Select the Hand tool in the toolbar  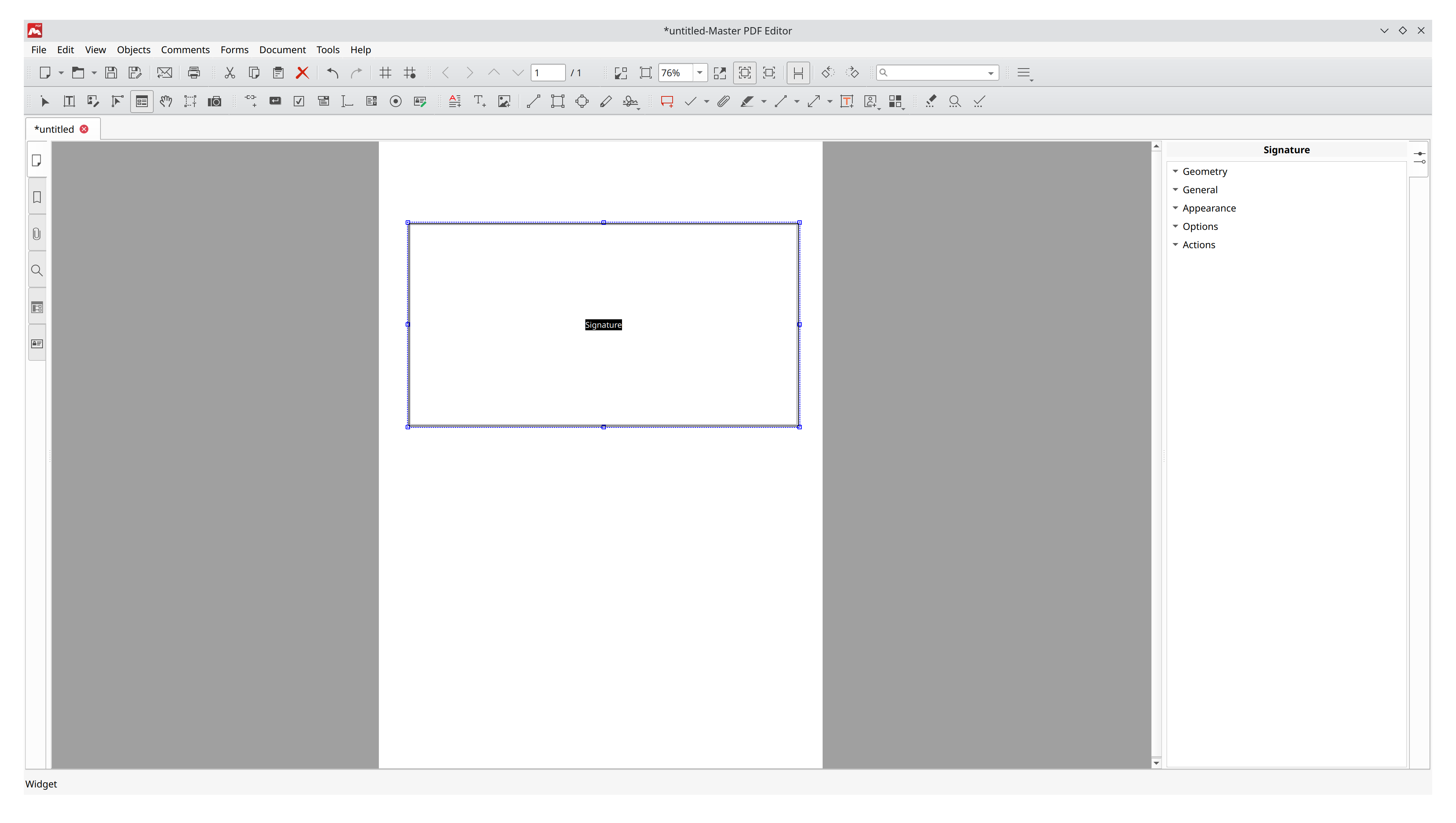click(x=166, y=101)
